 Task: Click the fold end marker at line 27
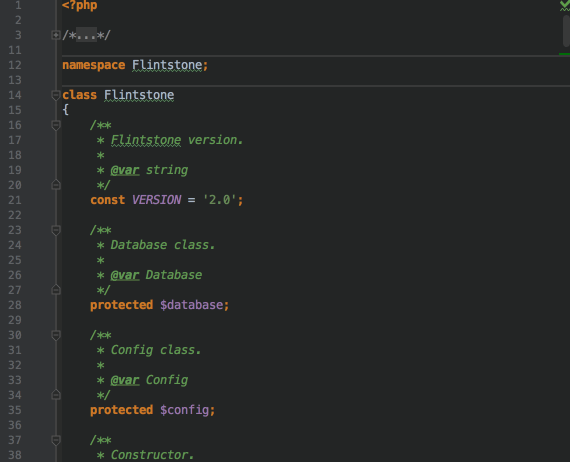tap(56, 290)
